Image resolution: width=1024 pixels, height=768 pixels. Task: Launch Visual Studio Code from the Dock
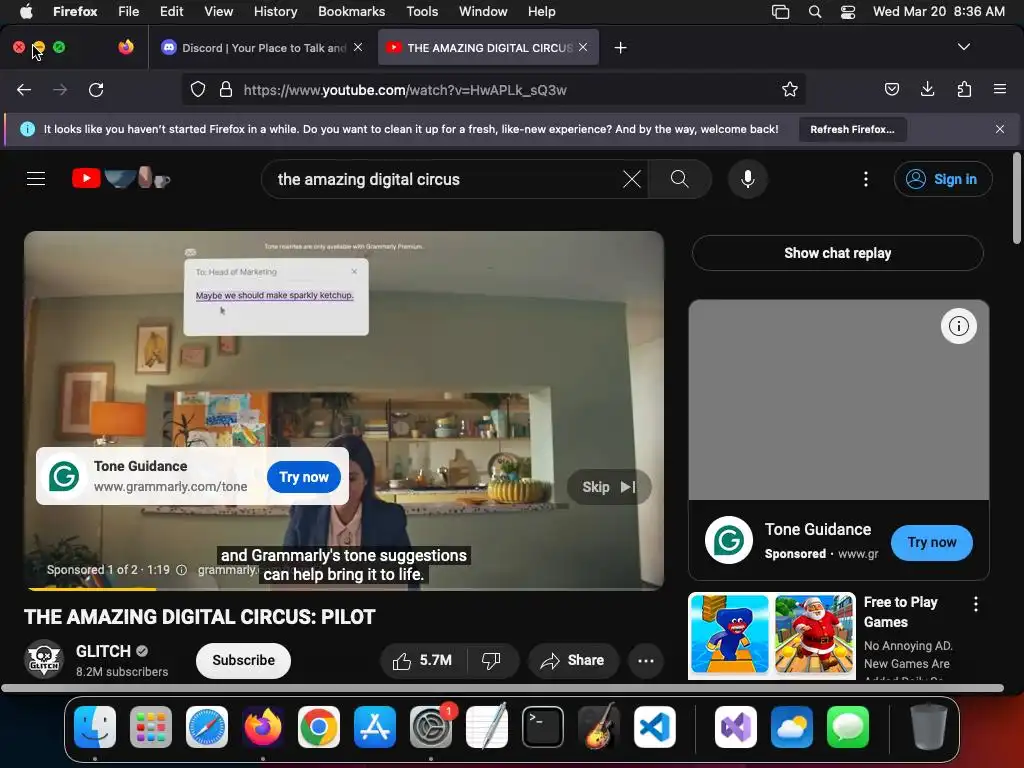[655, 727]
